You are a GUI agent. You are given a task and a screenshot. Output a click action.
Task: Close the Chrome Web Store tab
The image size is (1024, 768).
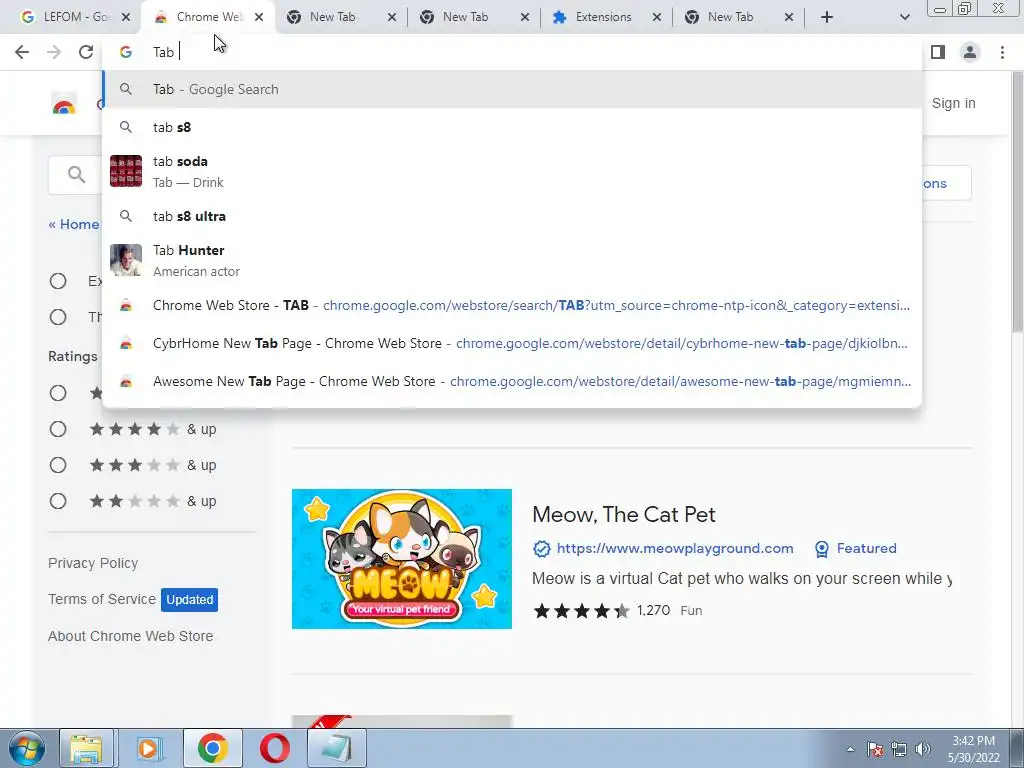[259, 17]
